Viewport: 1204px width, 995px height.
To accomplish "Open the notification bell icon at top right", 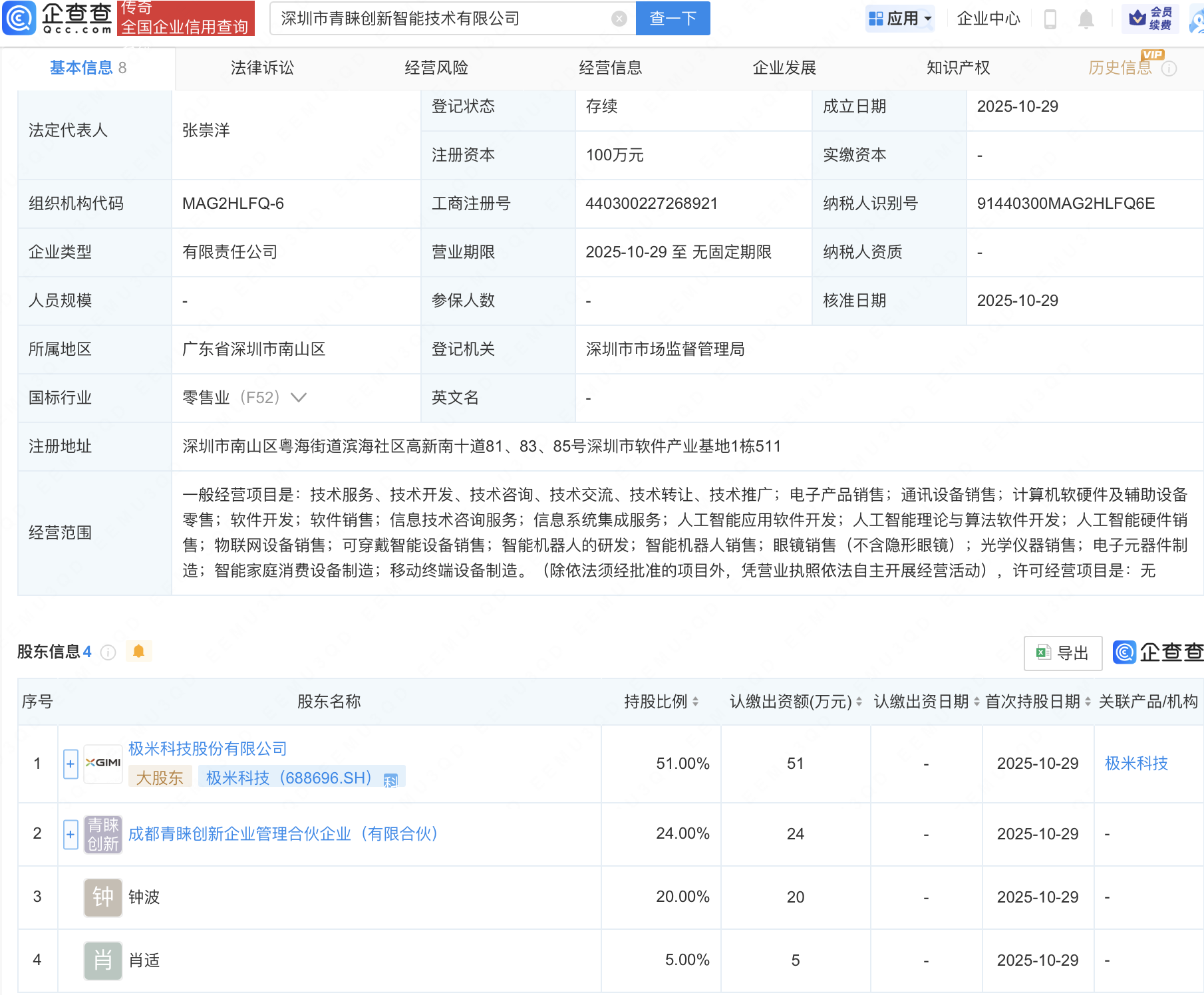I will [1086, 19].
